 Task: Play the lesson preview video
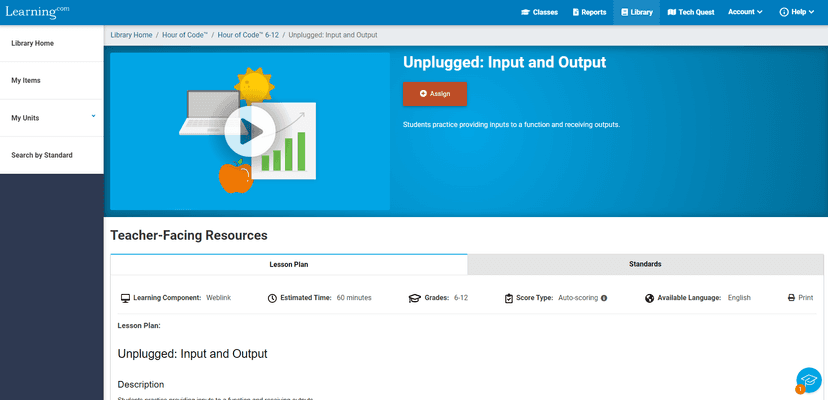250,131
